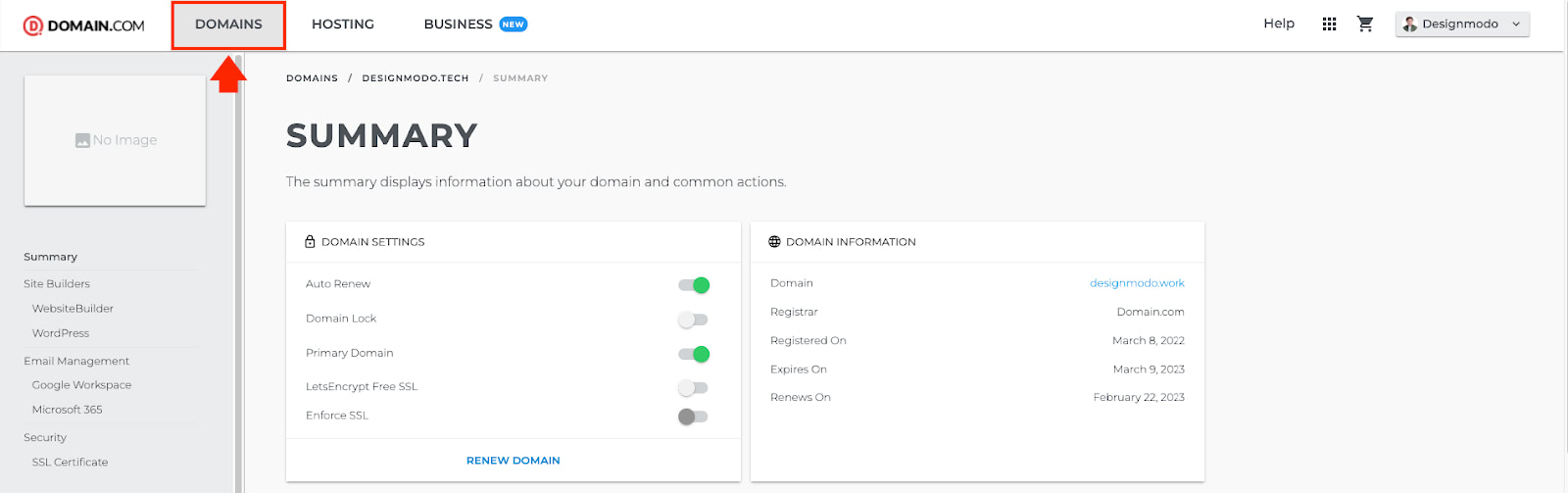Image resolution: width=1568 pixels, height=493 pixels.
Task: Toggle the Enforce SSL switch
Action: 693,417
